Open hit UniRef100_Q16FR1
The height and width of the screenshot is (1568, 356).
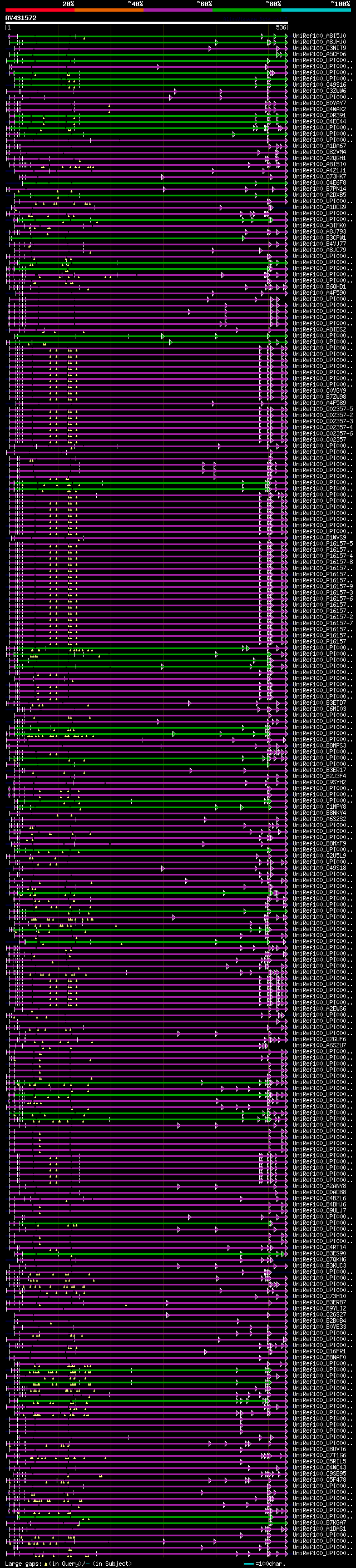point(319,1351)
